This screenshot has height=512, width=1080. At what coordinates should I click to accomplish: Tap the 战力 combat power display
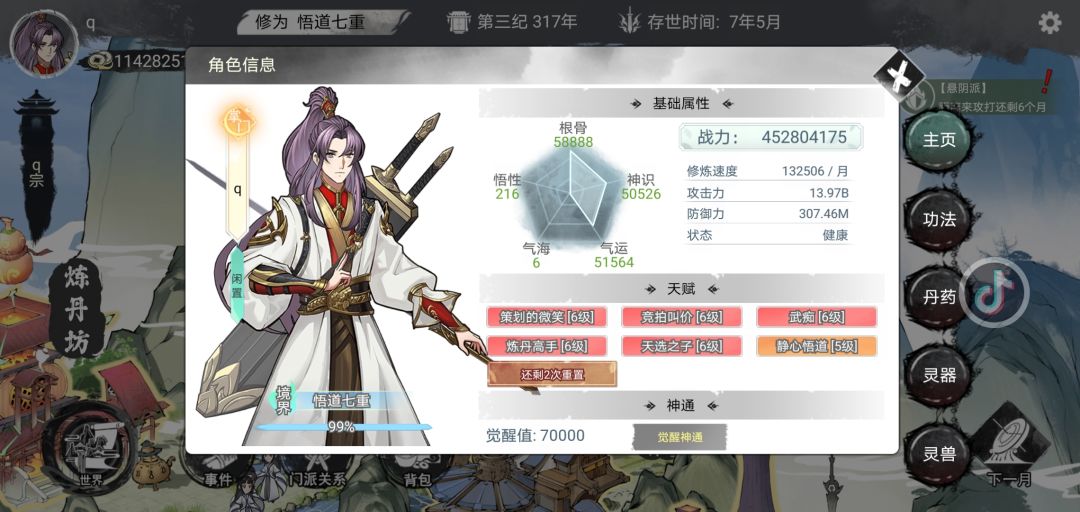pyautogui.click(x=771, y=137)
